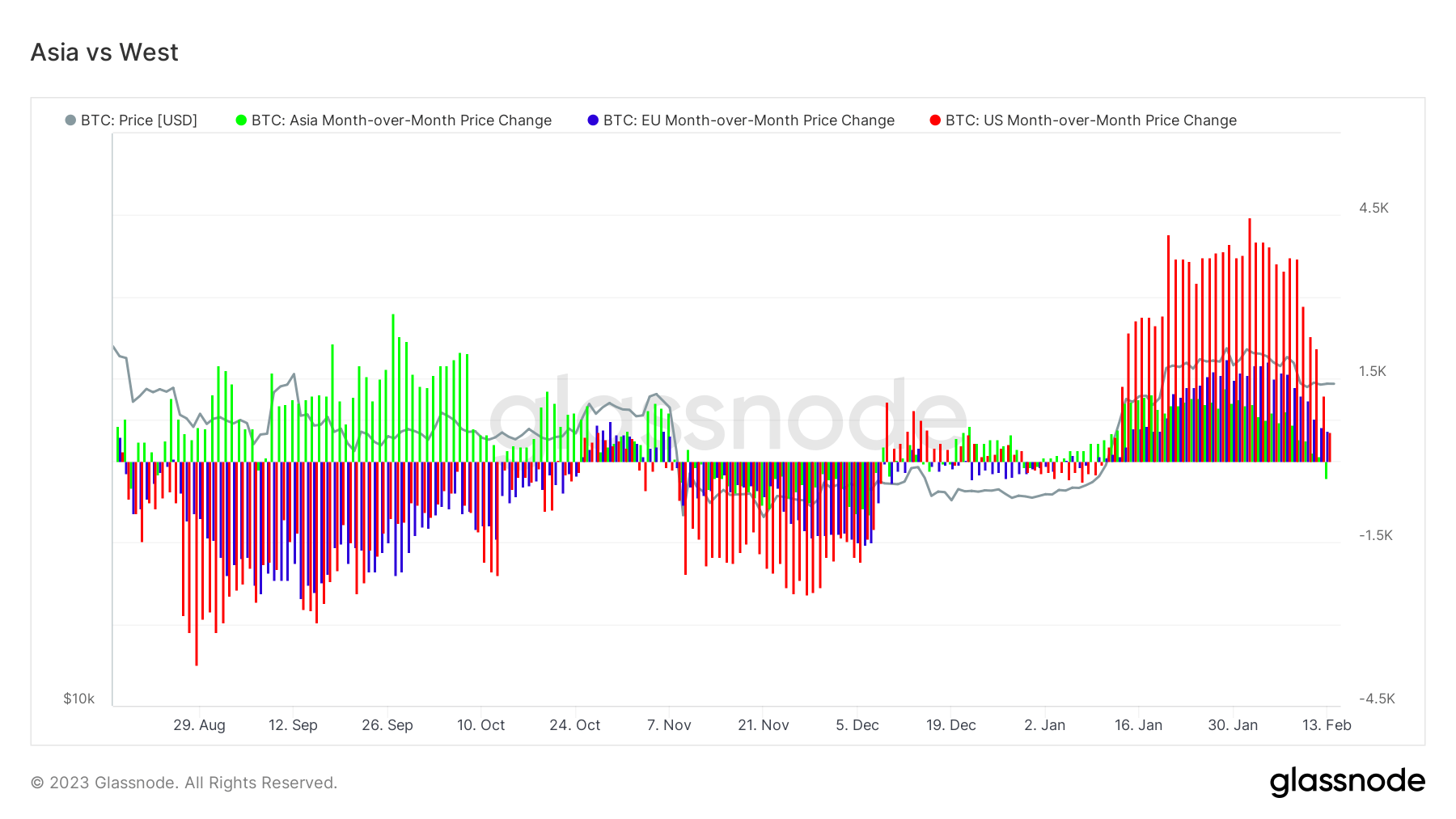
Task: Select the glassnode logo at bottom right
Action: pyautogui.click(x=1348, y=781)
